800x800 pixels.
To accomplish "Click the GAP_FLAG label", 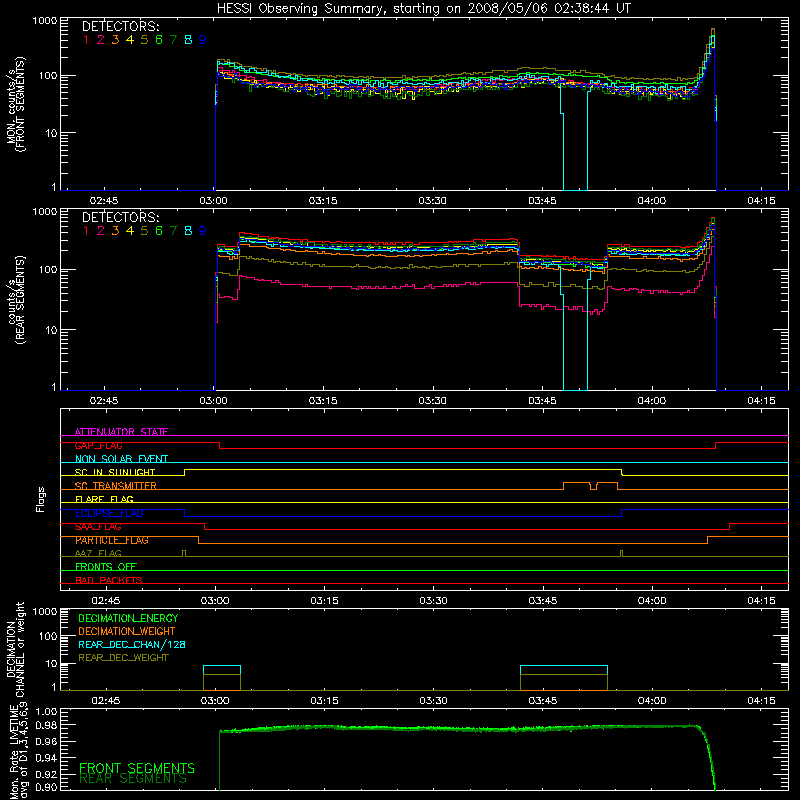I will point(98,445).
